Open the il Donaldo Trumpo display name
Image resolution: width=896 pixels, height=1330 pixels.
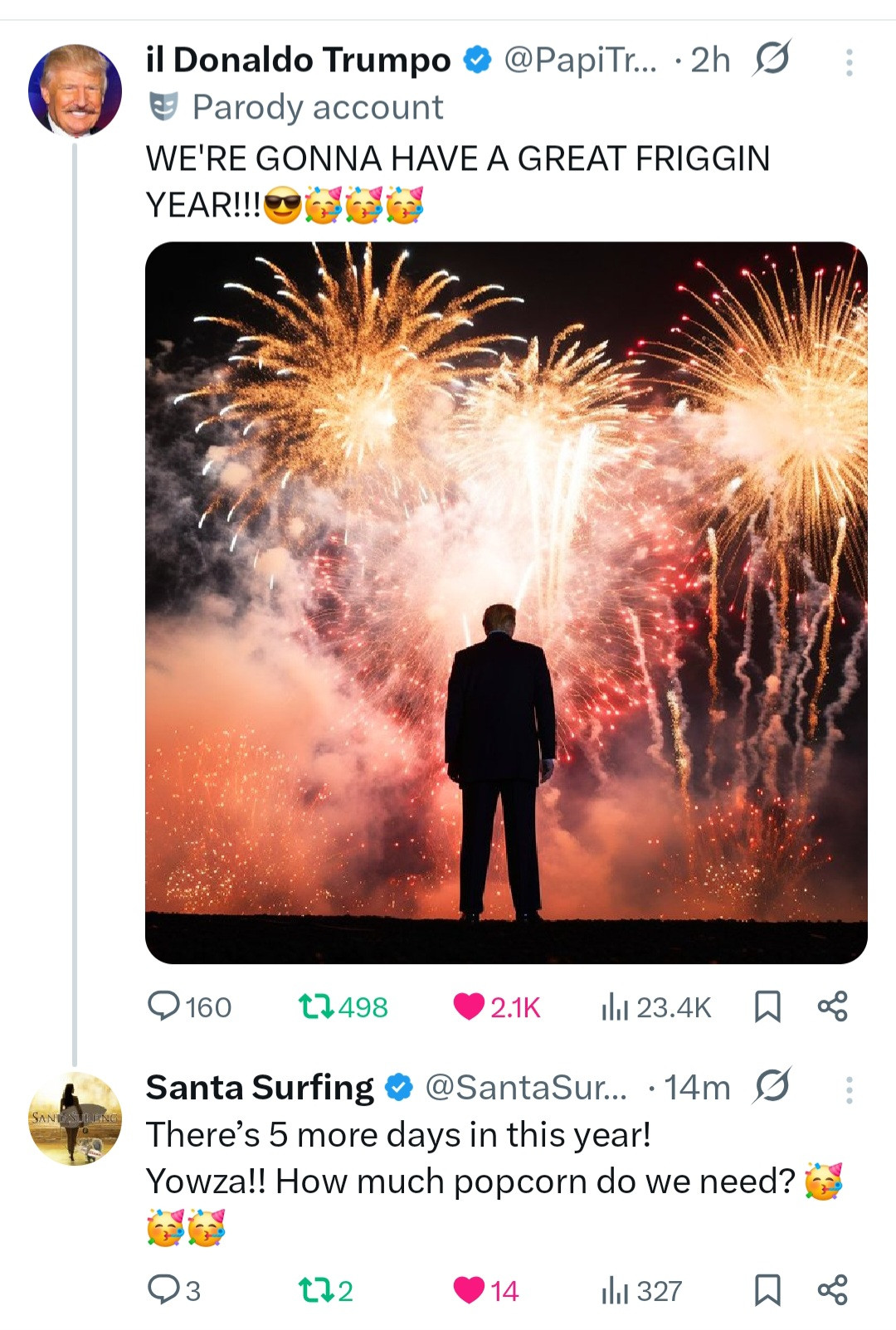298,60
